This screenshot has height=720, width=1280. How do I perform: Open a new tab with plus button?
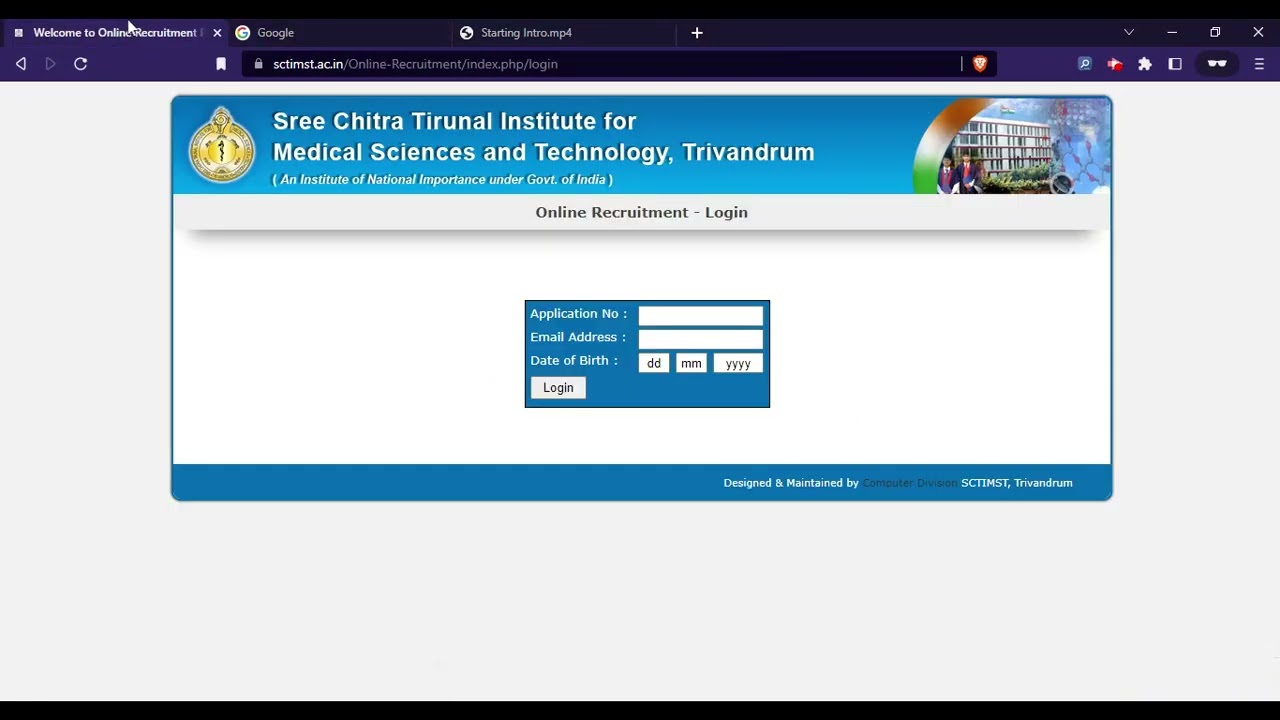697,33
